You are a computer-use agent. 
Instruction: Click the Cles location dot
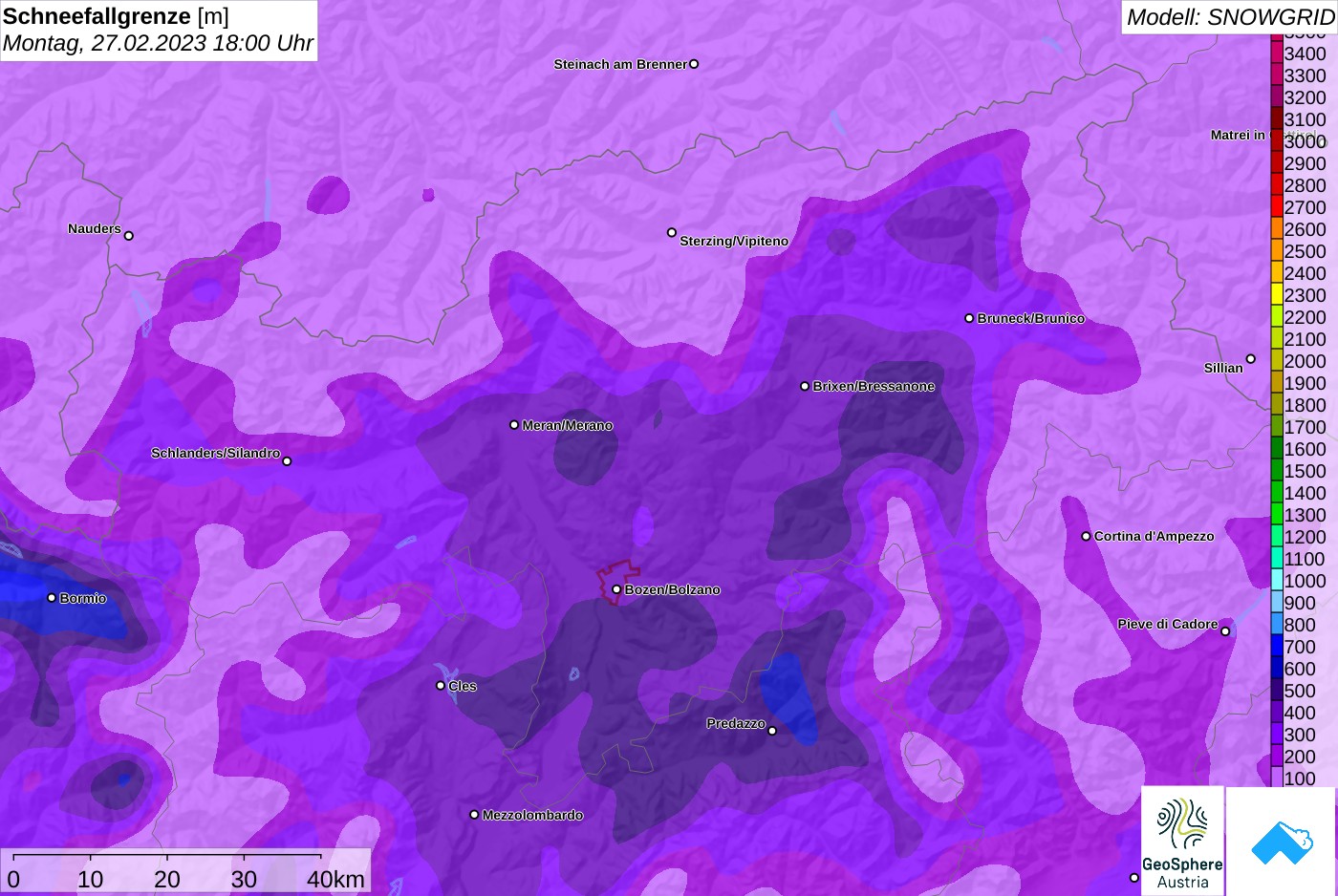441,685
